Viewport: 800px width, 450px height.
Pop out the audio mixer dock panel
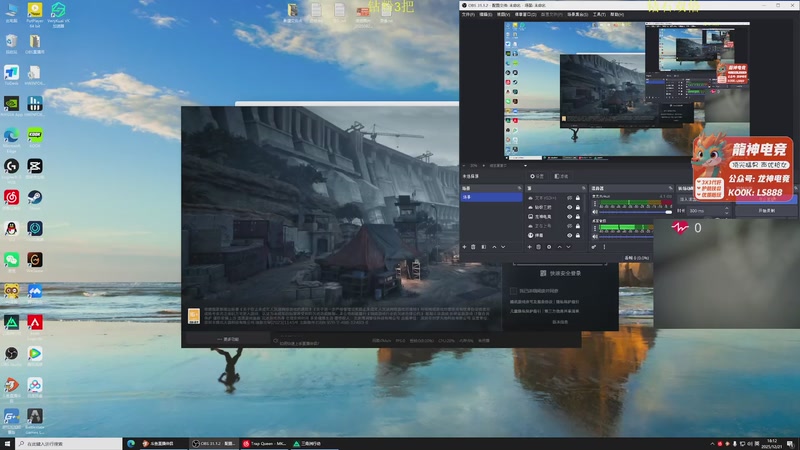pos(670,188)
